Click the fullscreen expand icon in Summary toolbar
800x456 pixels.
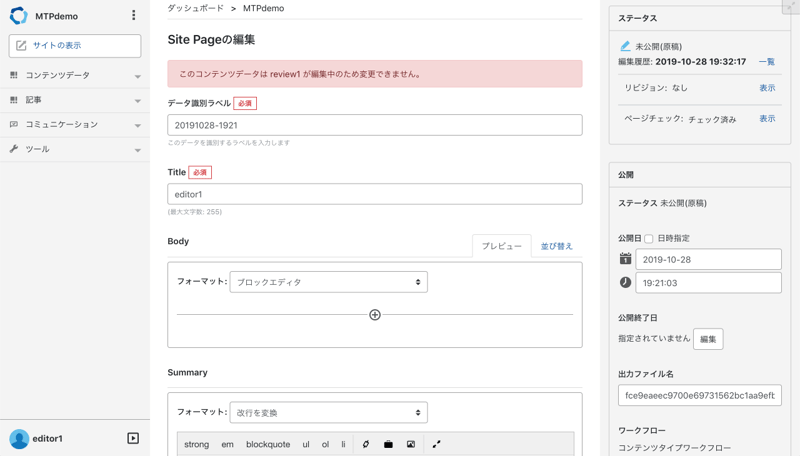pos(436,444)
